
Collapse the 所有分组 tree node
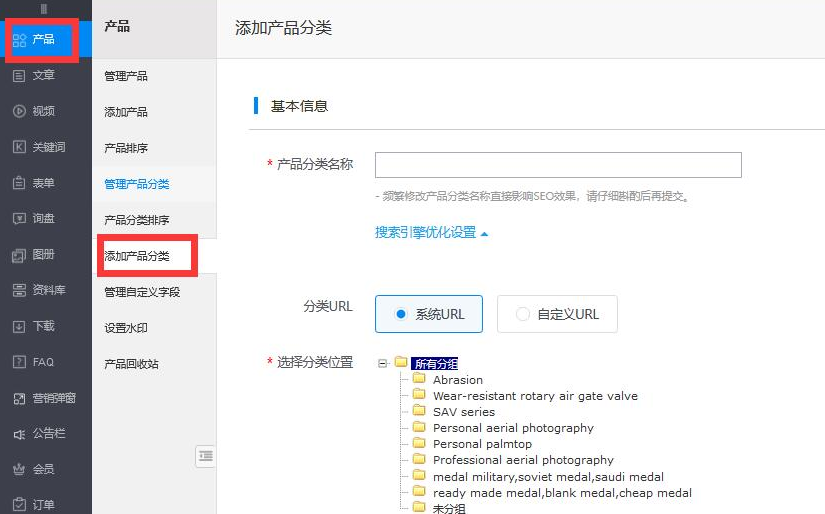[383, 363]
